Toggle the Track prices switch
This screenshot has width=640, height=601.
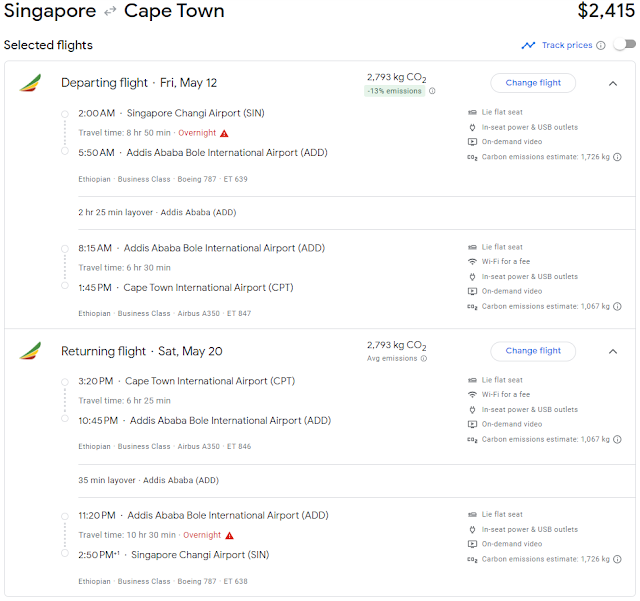tap(624, 45)
